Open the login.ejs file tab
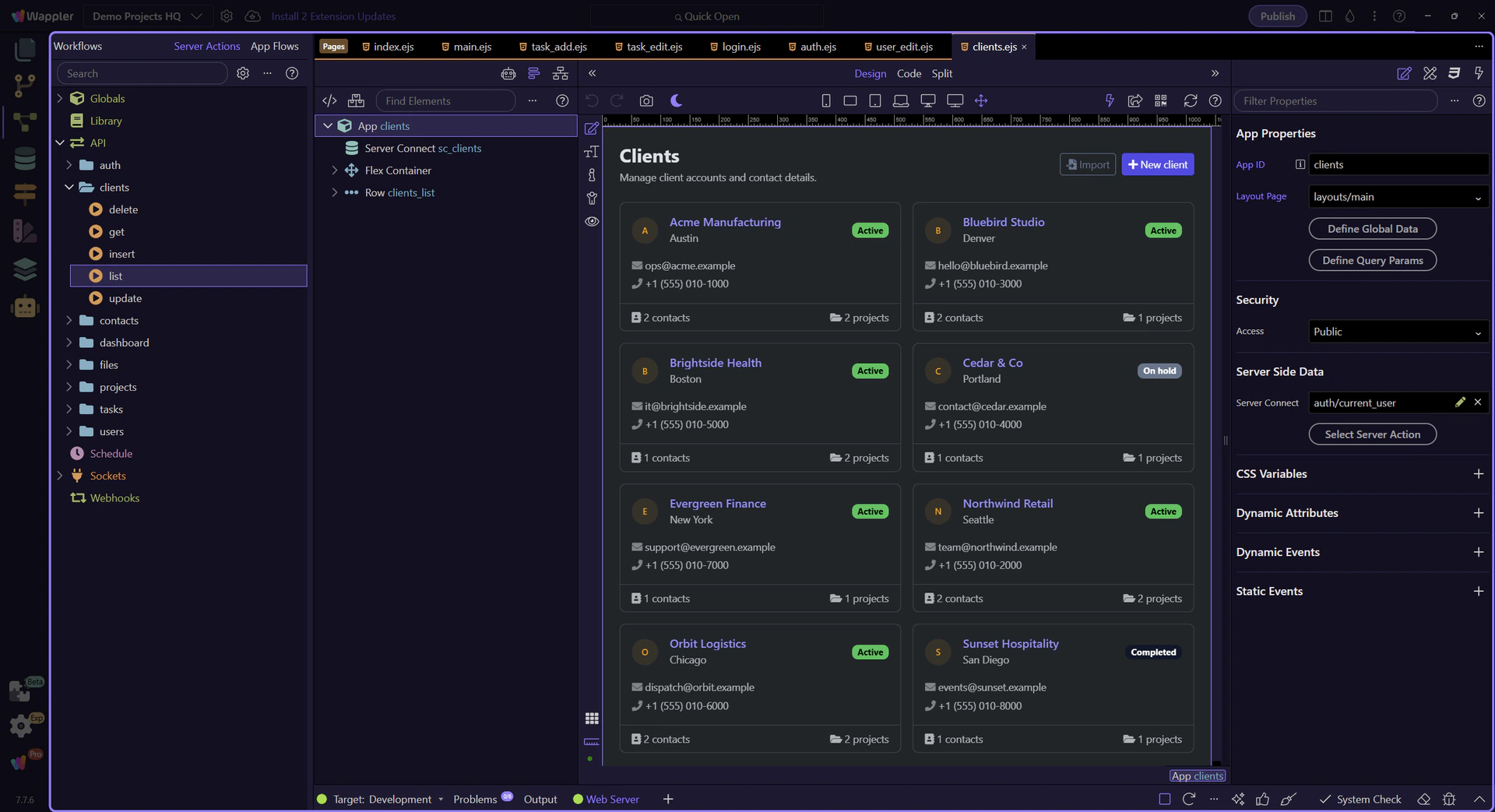This screenshot has height=812, width=1495. (740, 47)
